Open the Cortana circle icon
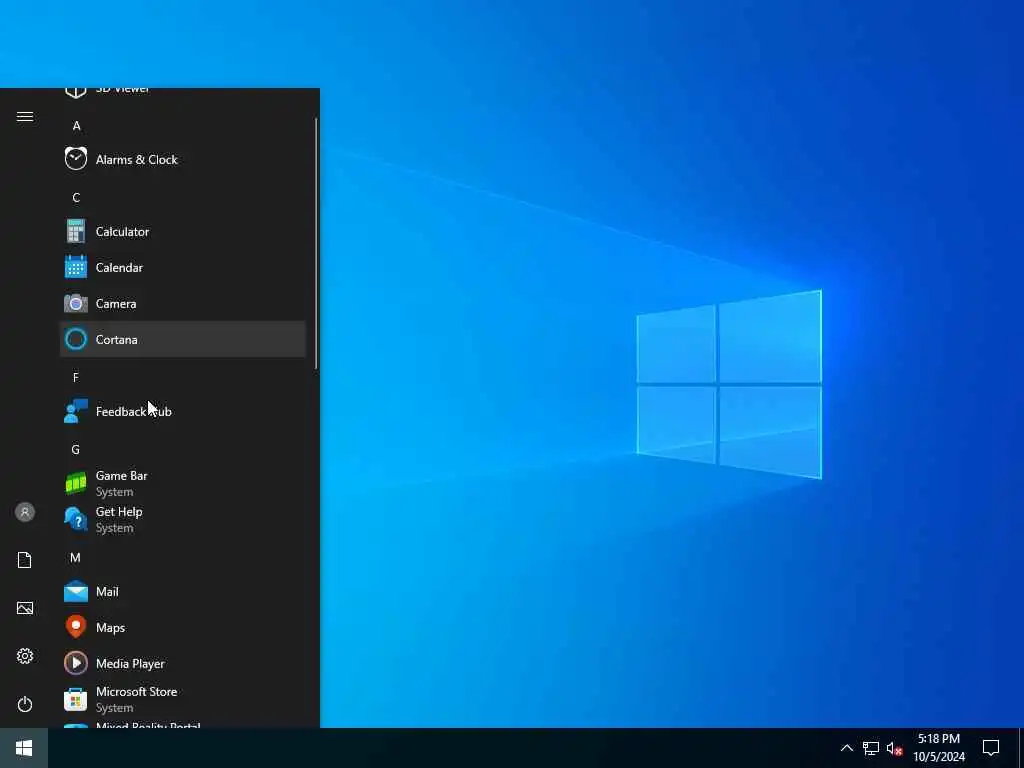 point(76,339)
